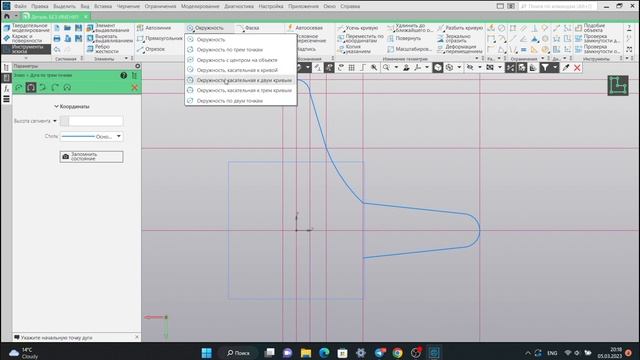Click the zoom magnifier icon
This screenshot has height=360, width=640.
point(386,68)
